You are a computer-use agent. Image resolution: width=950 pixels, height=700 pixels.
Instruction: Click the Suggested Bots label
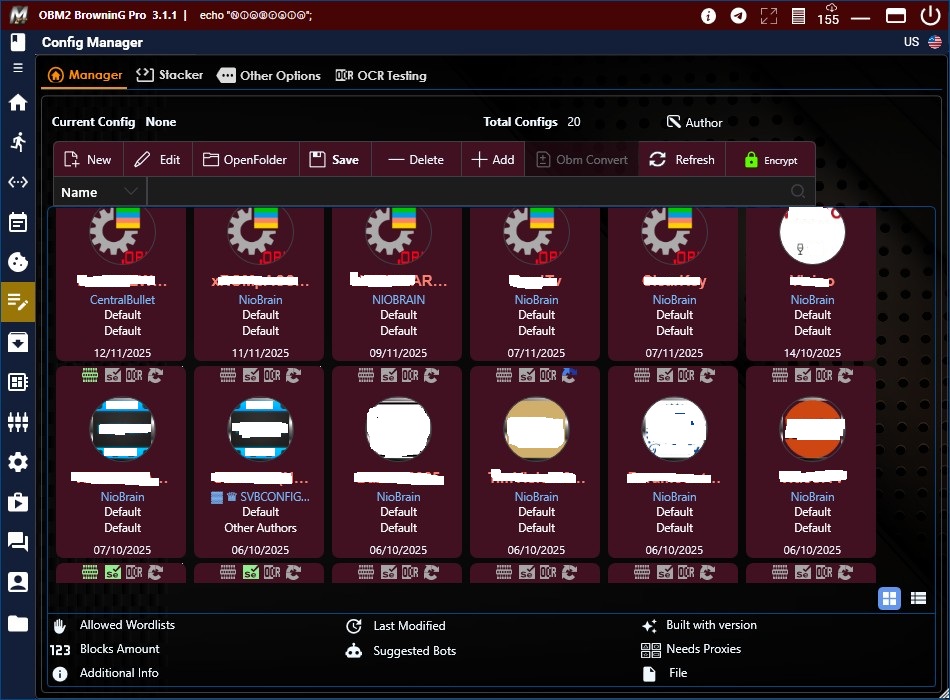pyautogui.click(x=414, y=651)
